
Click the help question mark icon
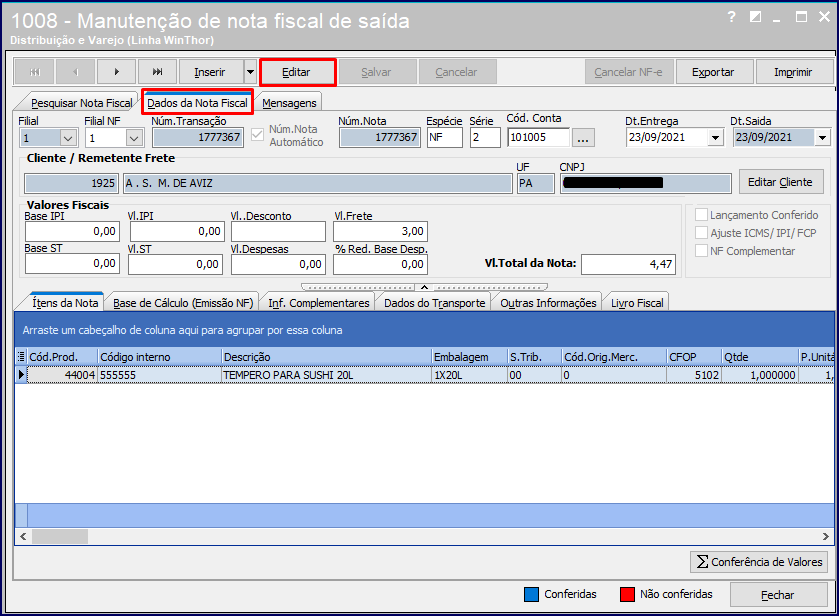[x=731, y=17]
